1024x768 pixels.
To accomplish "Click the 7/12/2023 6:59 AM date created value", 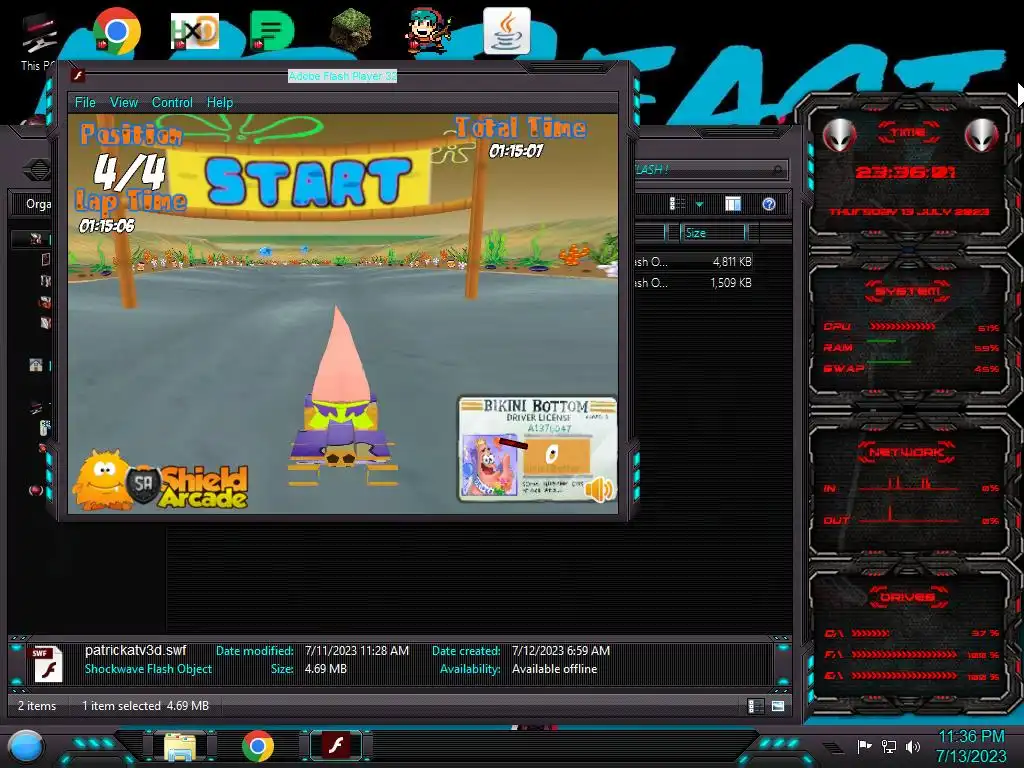I will point(561,651).
